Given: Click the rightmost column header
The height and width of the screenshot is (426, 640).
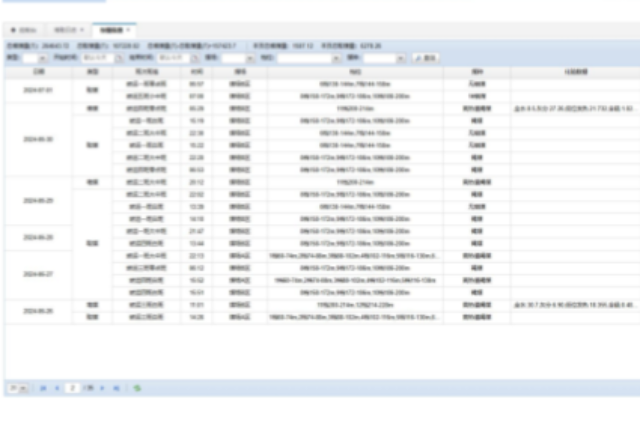Looking at the screenshot, I should 573,72.
